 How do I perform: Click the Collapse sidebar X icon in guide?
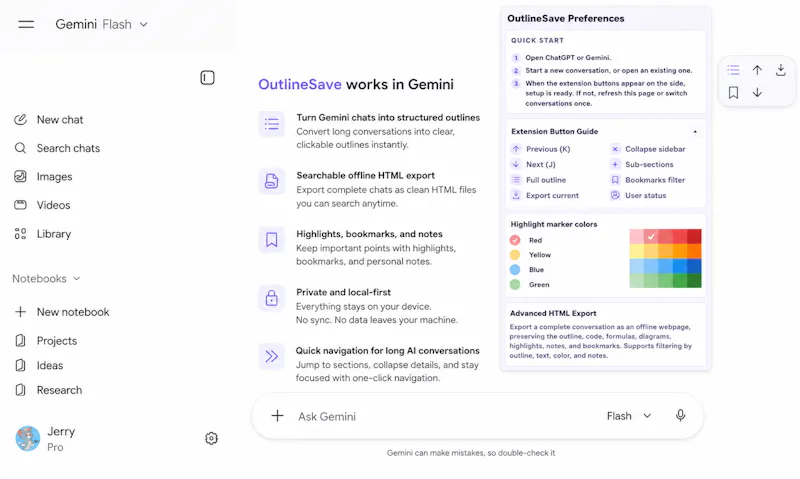click(615, 149)
